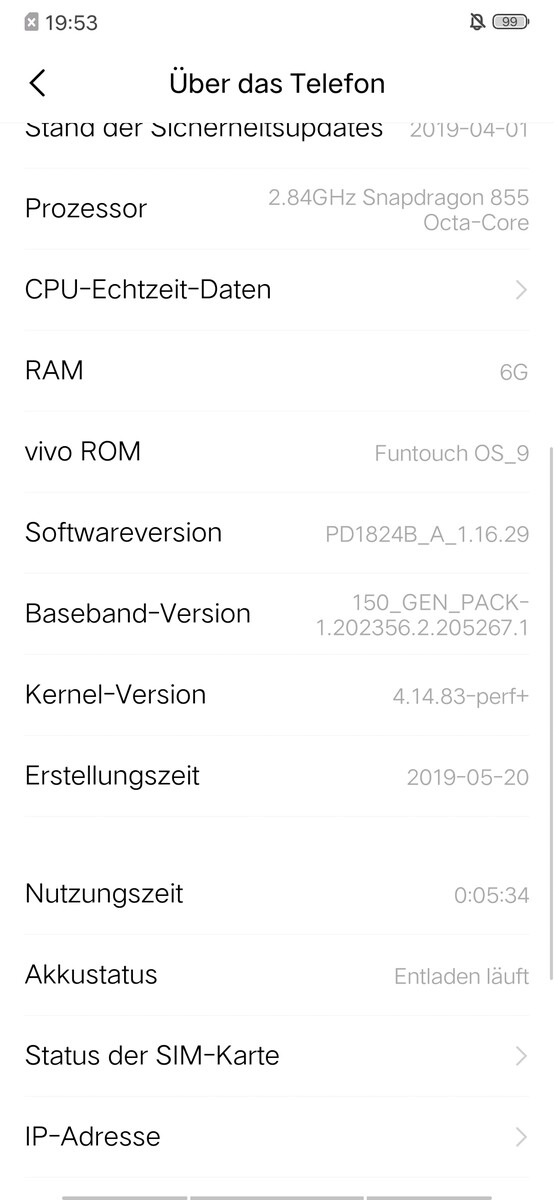Select the Status der SIM-Karte row
The width and height of the screenshot is (554, 1200).
tap(277, 1055)
